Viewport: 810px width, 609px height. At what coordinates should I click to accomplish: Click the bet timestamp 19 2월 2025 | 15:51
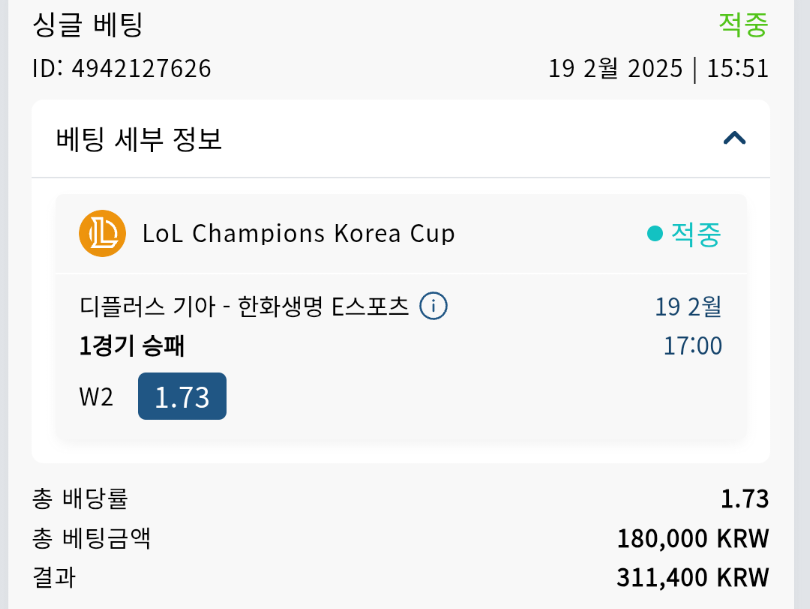pos(658,69)
